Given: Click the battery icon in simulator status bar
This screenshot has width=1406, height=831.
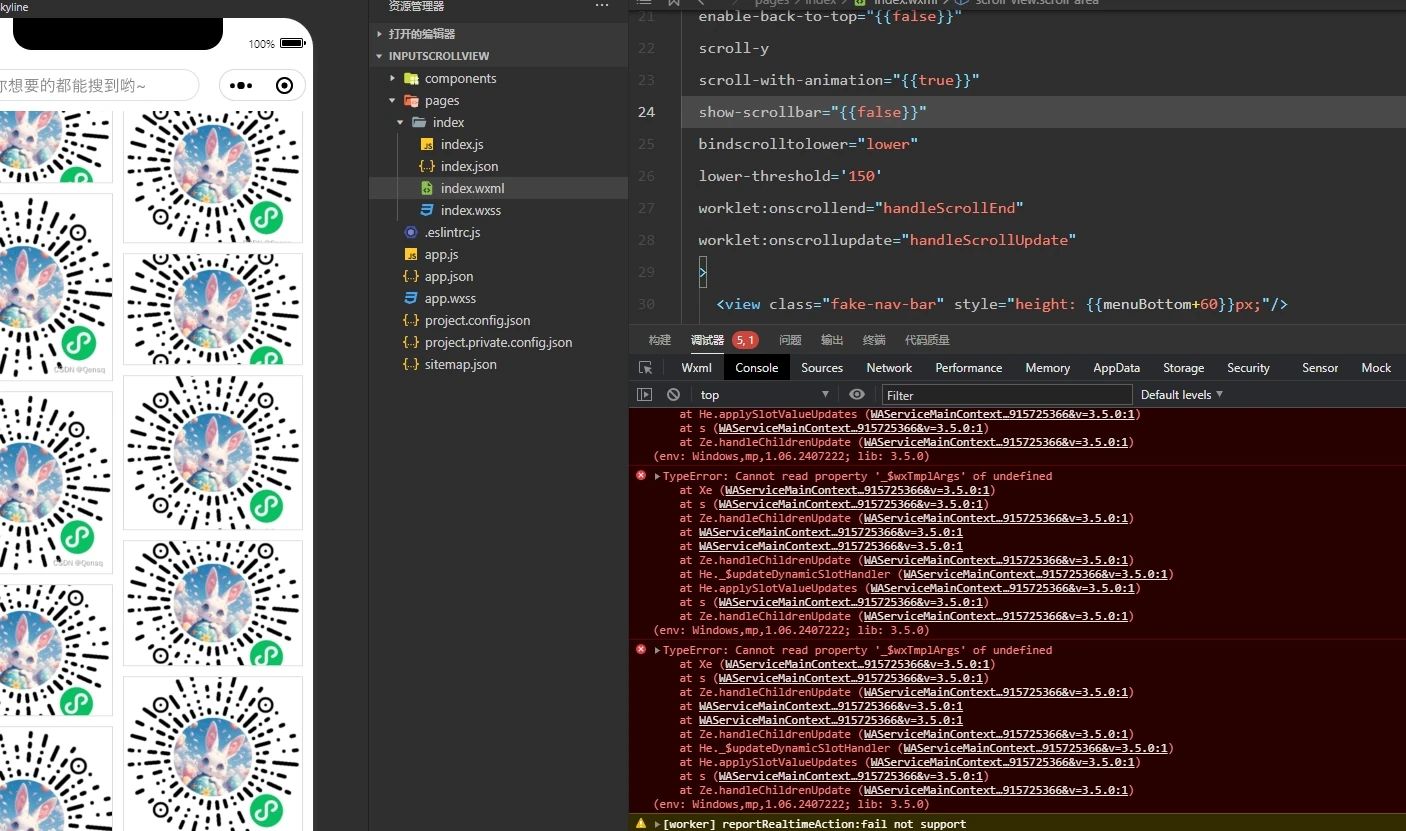Looking at the screenshot, I should pos(293,44).
